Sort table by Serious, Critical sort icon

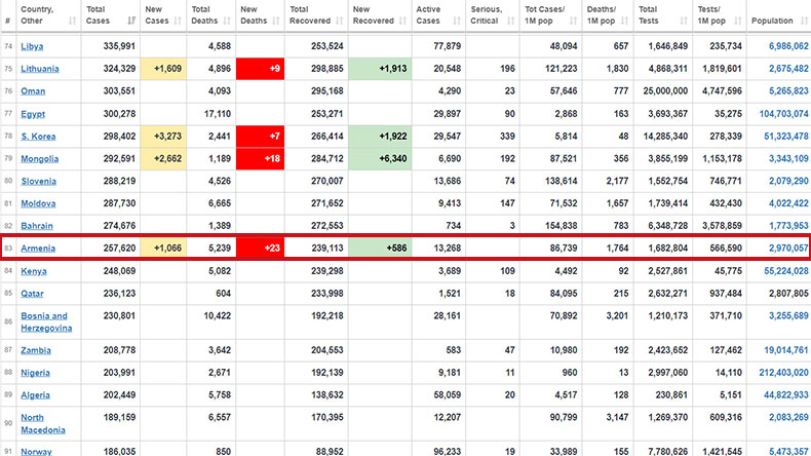[x=511, y=21]
